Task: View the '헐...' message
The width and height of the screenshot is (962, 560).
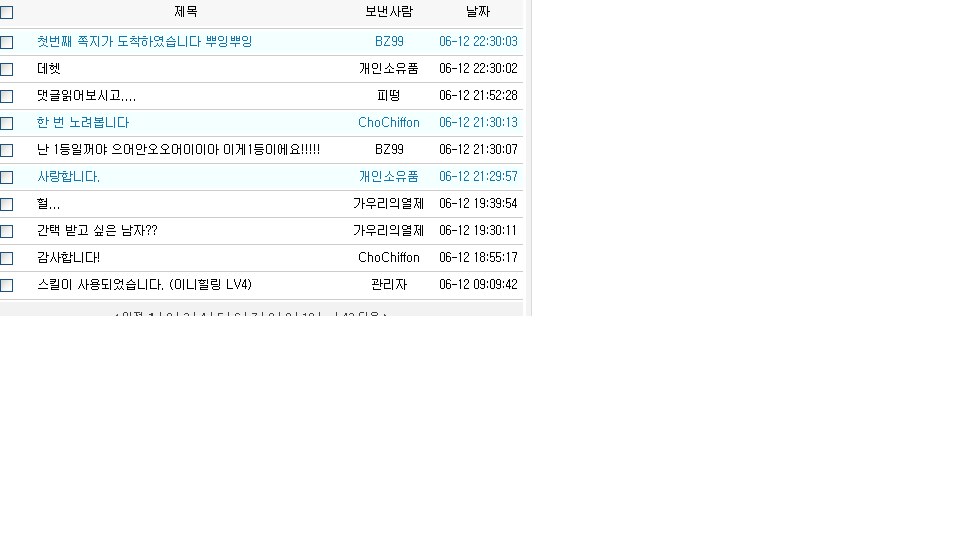Action: [x=48, y=204]
